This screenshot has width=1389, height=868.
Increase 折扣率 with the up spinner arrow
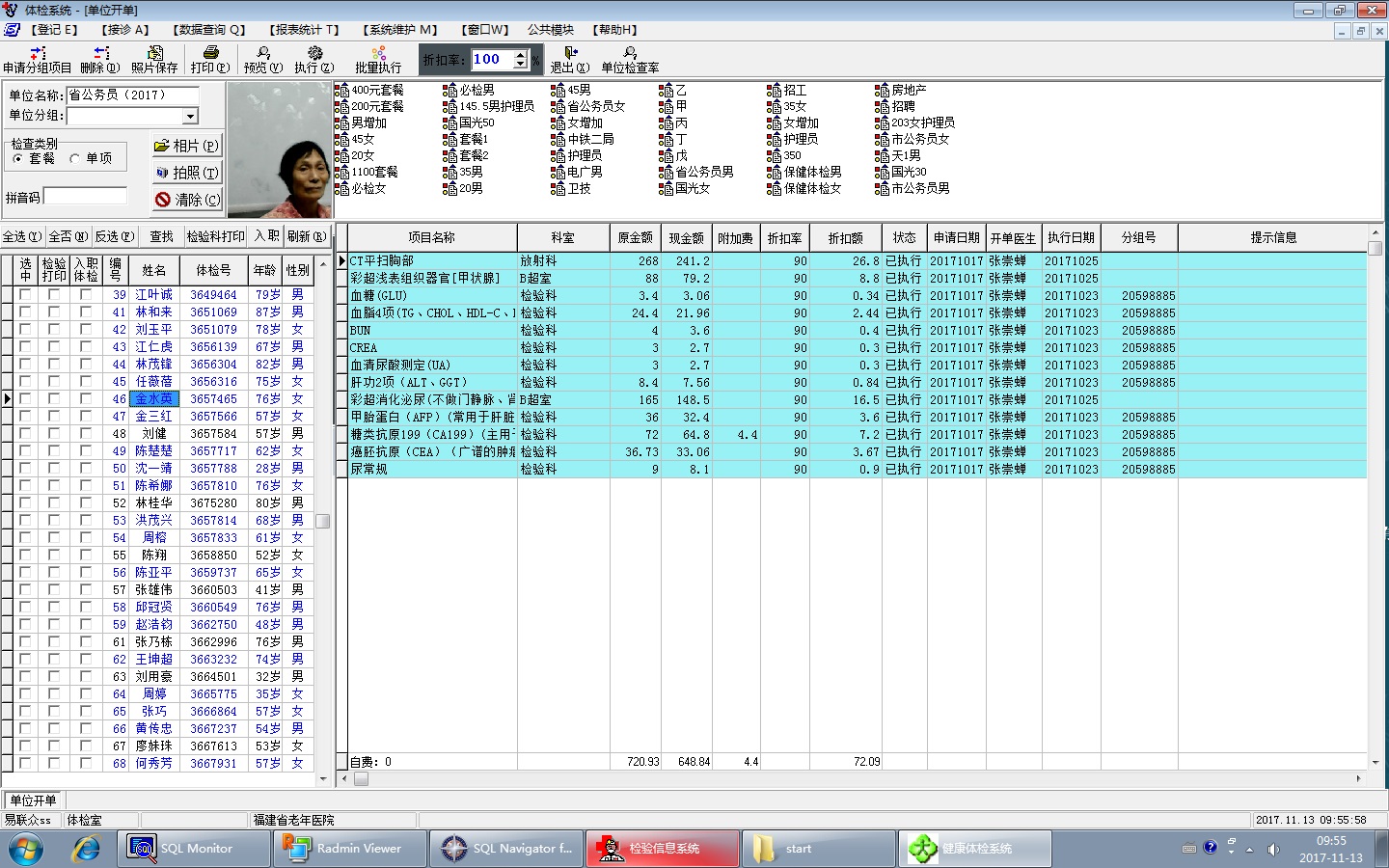[x=521, y=54]
